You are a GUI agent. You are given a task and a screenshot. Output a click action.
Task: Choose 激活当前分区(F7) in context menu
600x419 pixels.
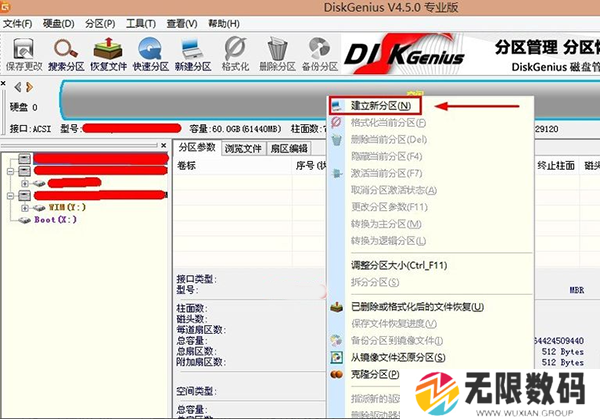coord(386,173)
